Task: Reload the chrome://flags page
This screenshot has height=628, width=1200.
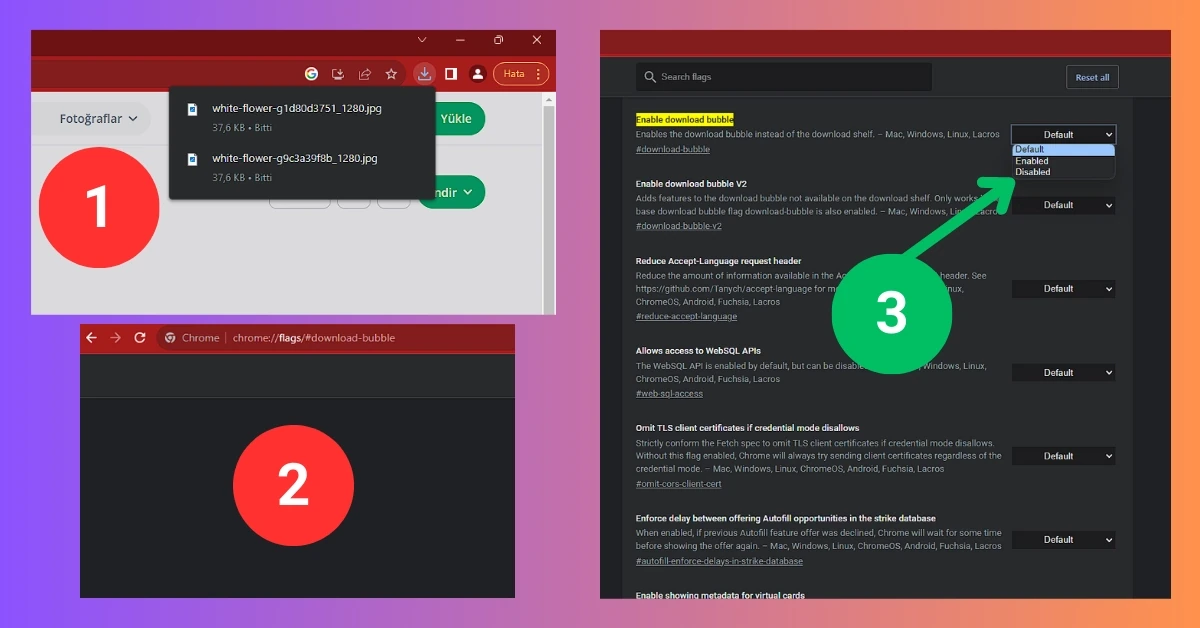Action: [139, 338]
